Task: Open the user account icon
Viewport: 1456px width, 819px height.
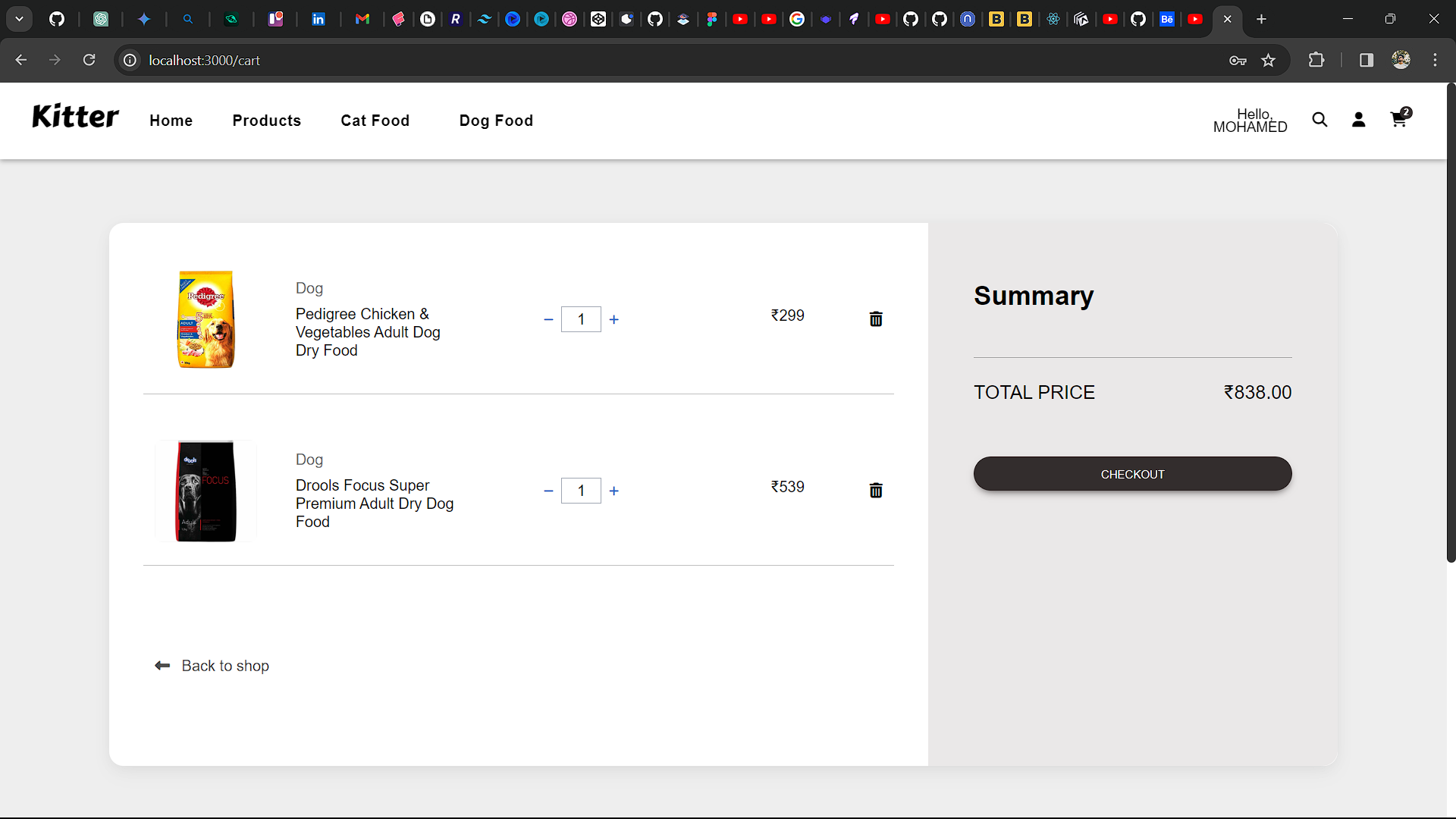Action: tap(1359, 120)
